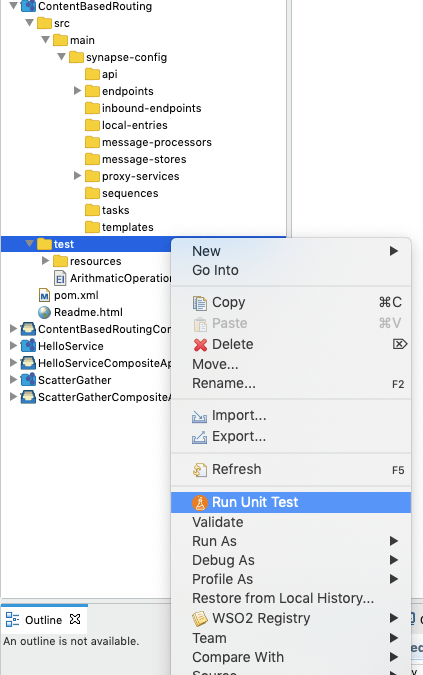The height and width of the screenshot is (675, 423).
Task: Click the Refresh icon in context menu
Action: pos(200,470)
